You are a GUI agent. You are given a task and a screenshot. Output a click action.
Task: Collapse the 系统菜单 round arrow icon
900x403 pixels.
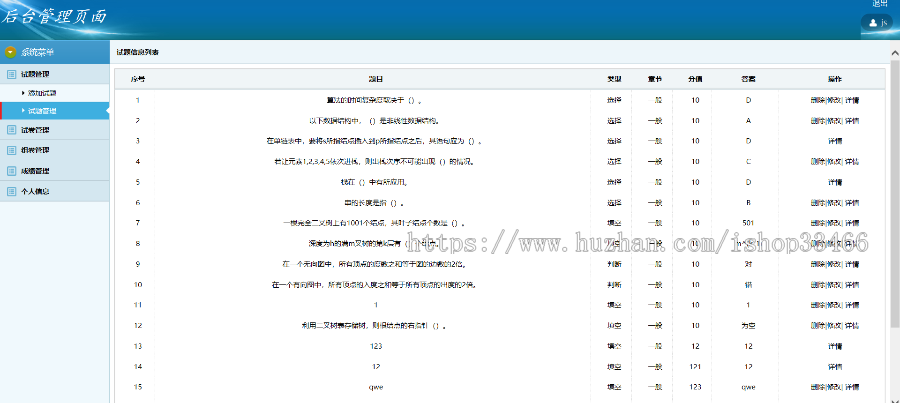point(10,52)
